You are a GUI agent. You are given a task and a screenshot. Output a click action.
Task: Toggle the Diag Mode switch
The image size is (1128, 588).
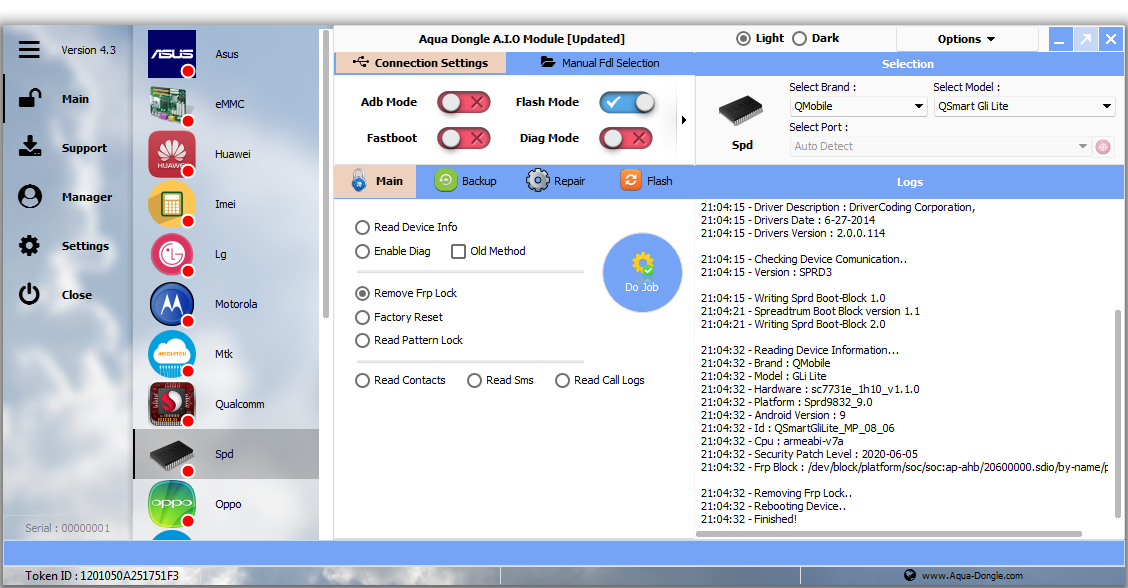(x=626, y=137)
